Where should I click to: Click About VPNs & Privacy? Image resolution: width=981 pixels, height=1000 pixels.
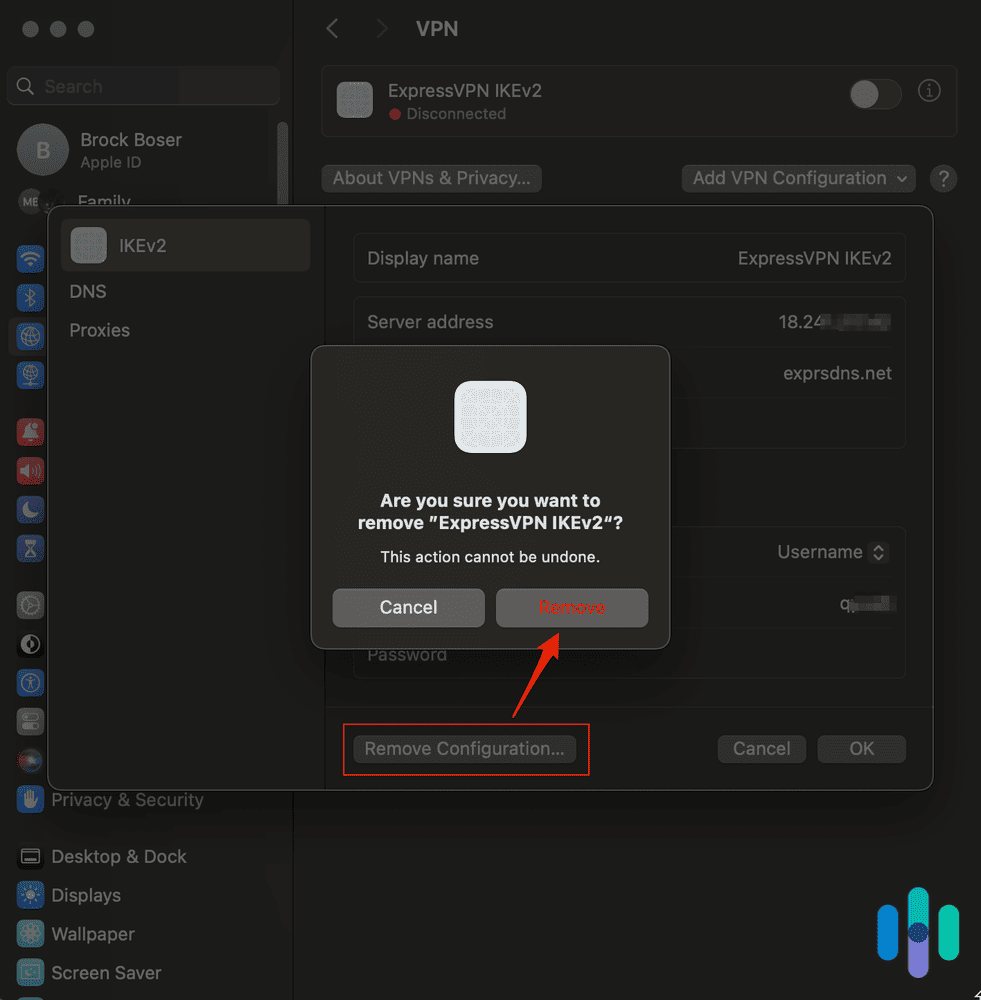click(431, 178)
